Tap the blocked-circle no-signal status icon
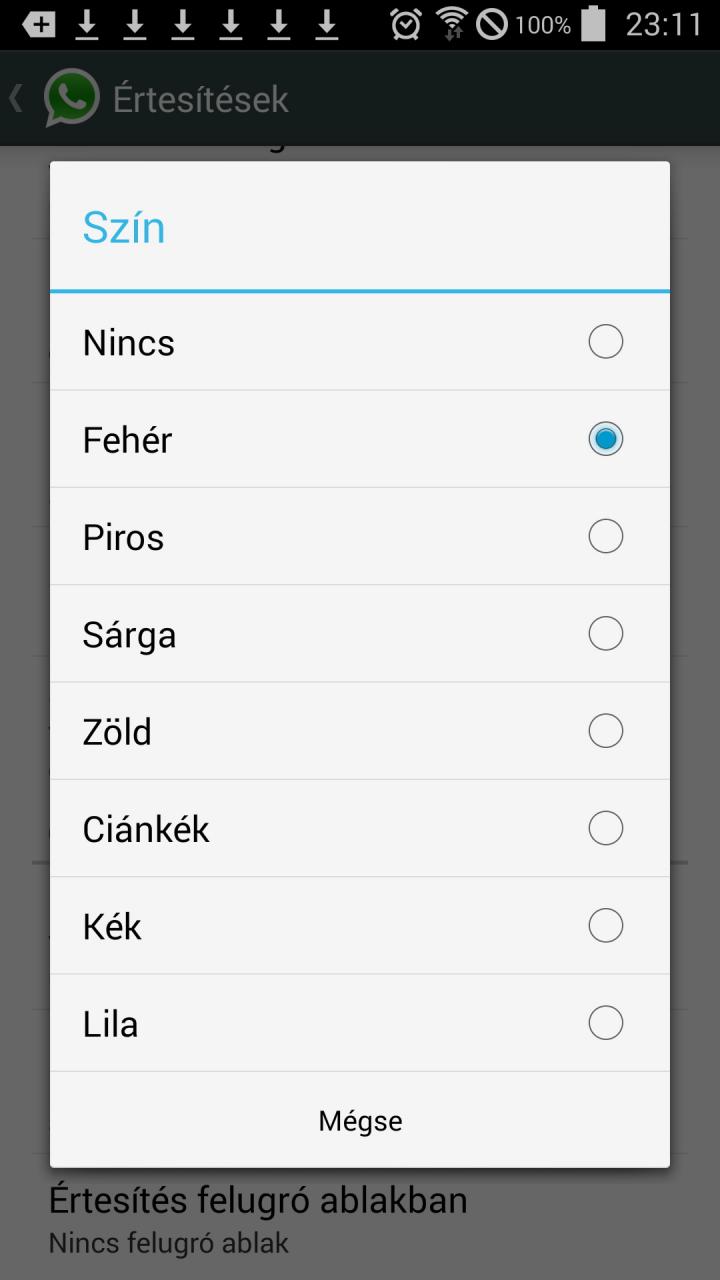This screenshot has width=720, height=1280. 492,24
